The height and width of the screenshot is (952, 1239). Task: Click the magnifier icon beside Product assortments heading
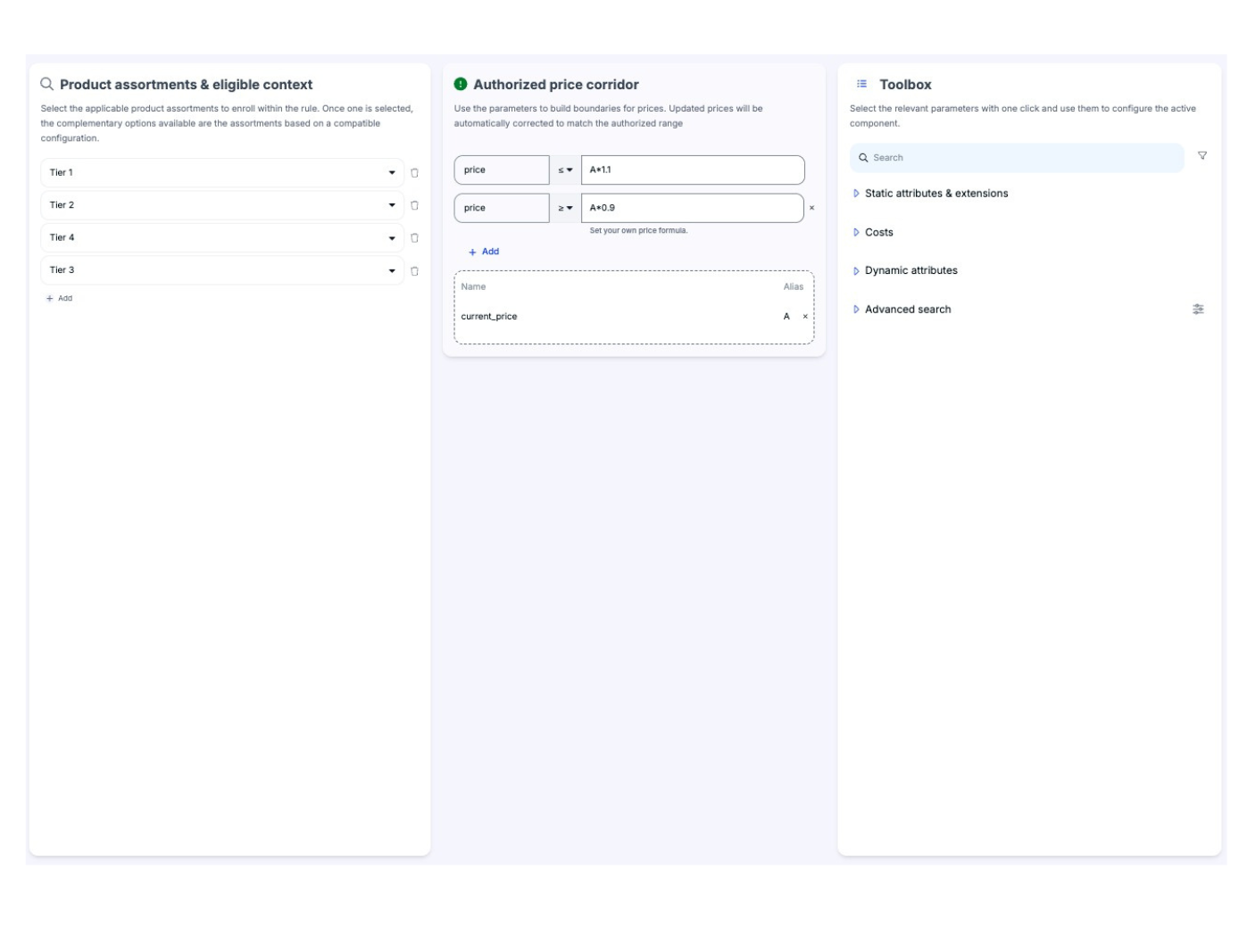[47, 83]
